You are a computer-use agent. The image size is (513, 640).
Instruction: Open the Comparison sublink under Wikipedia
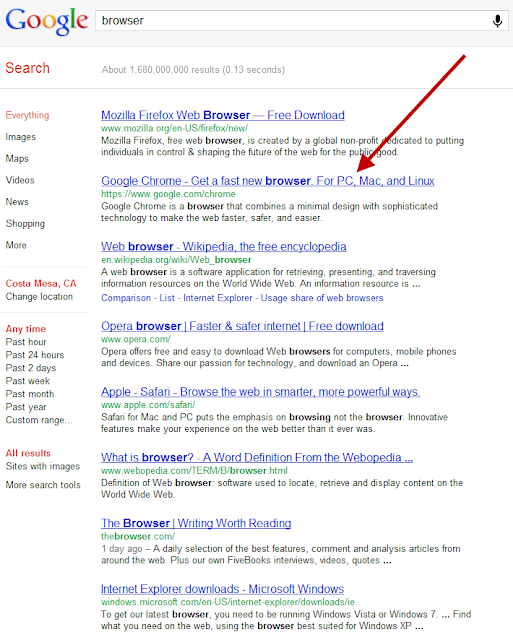tap(126, 298)
